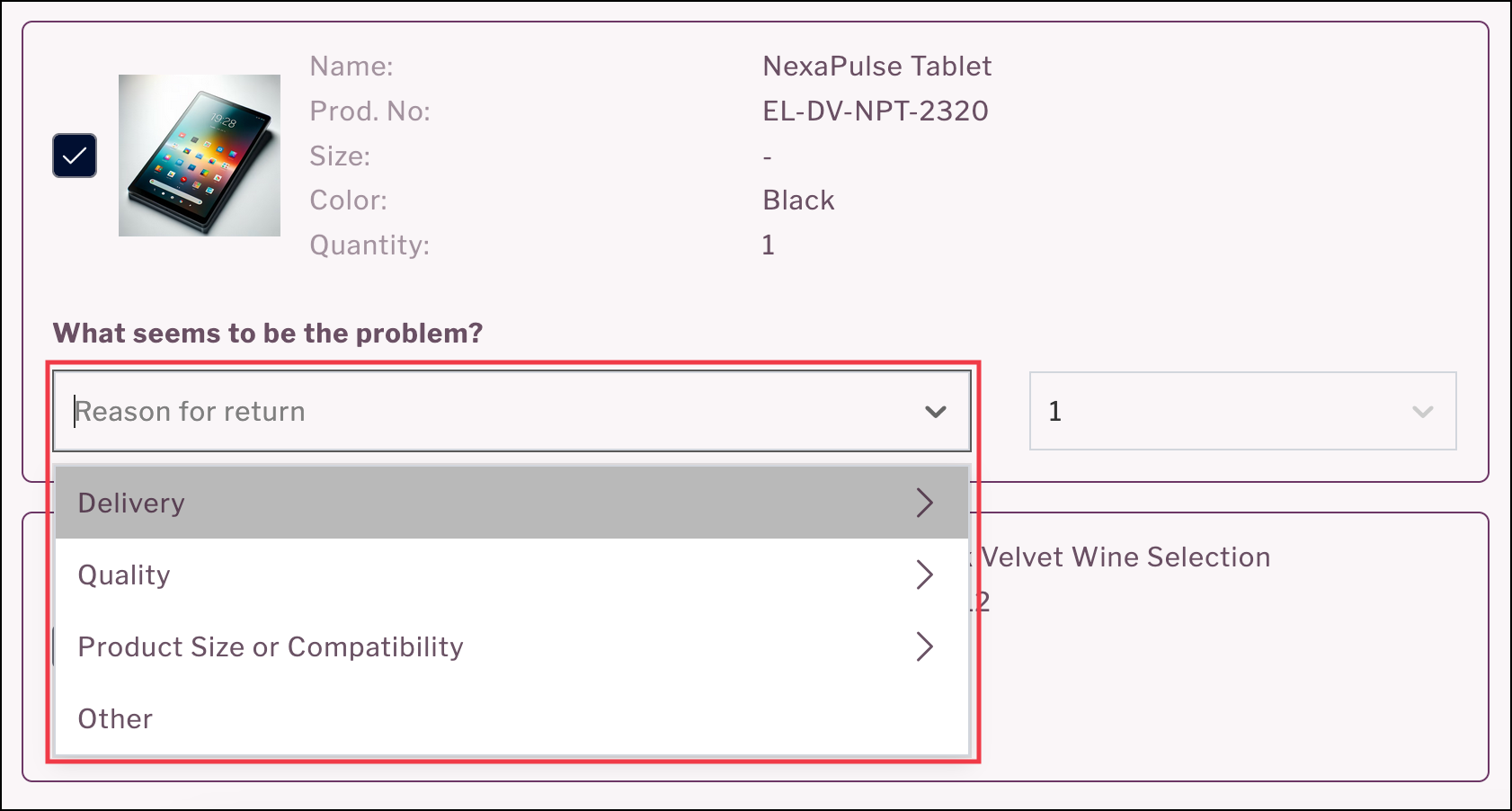Open the return quantity dropdown

click(1242, 411)
